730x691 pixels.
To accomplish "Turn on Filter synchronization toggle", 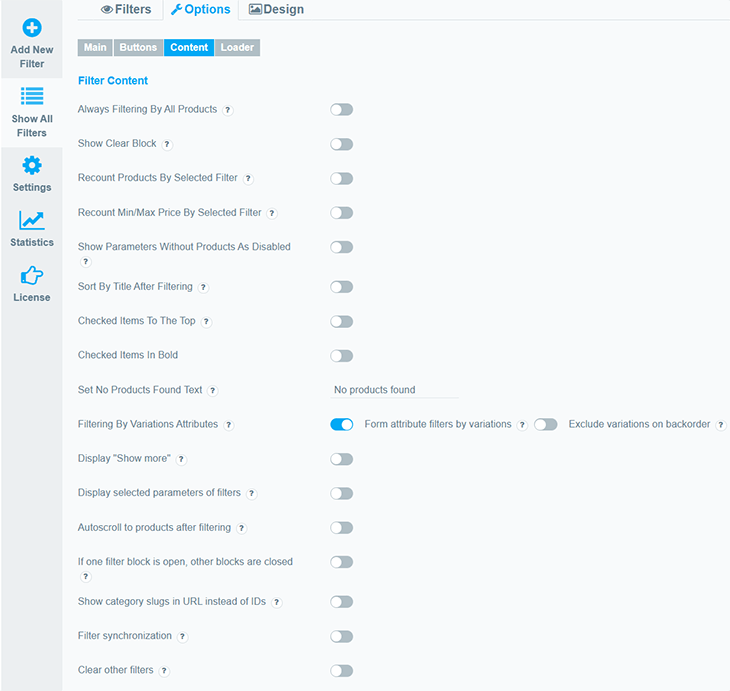I will click(342, 637).
